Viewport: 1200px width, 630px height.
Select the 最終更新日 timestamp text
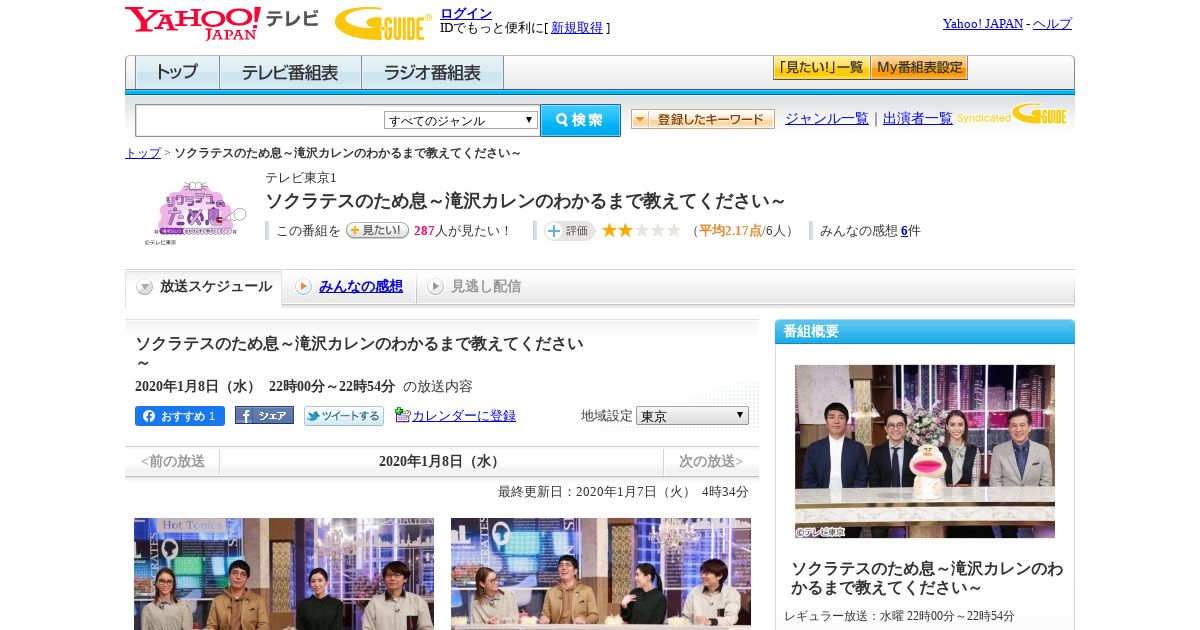pos(623,492)
